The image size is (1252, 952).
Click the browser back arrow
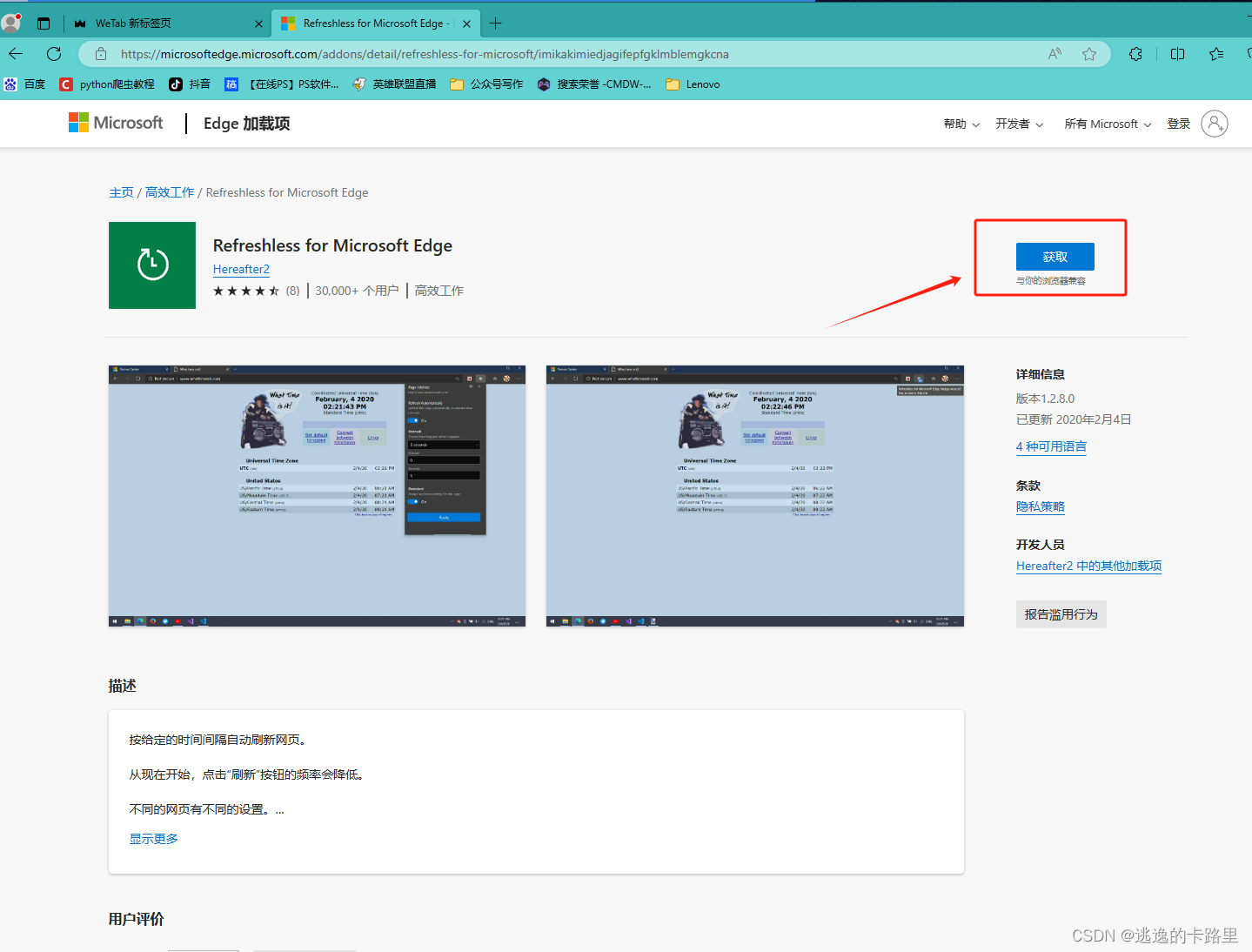[16, 54]
